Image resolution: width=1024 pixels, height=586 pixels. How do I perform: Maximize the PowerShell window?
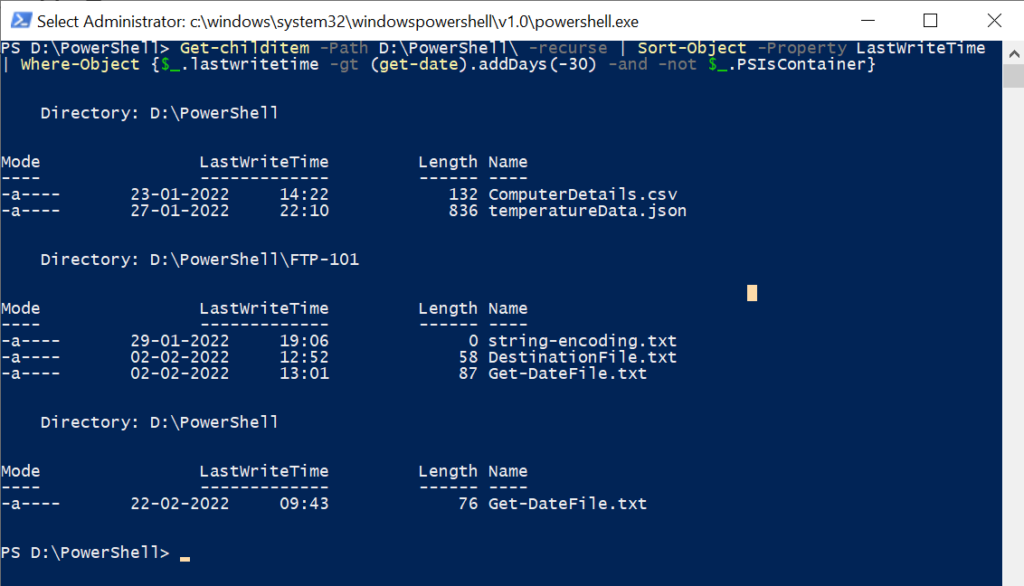[x=932, y=20]
